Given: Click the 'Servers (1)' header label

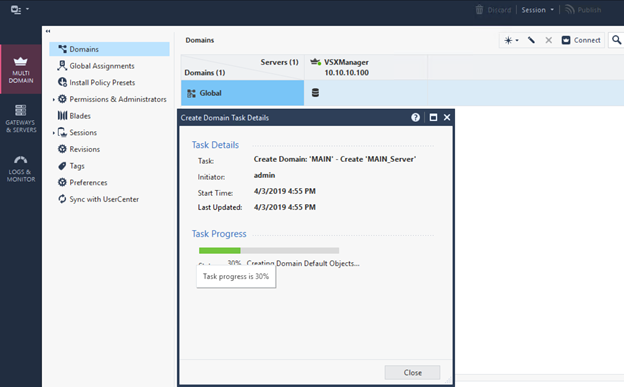Looking at the screenshot, I should tap(279, 62).
